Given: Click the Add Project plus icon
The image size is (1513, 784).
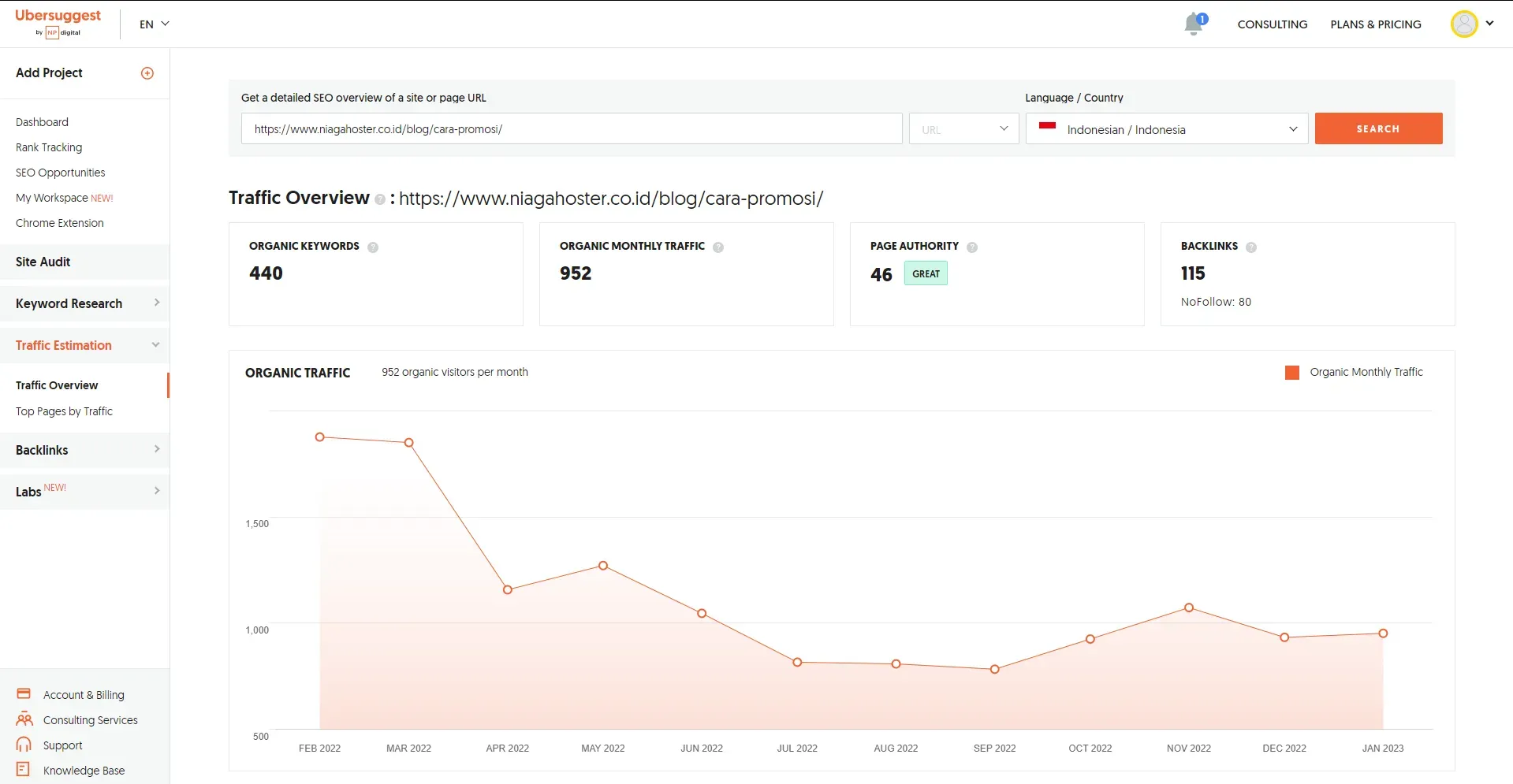Looking at the screenshot, I should (x=147, y=73).
